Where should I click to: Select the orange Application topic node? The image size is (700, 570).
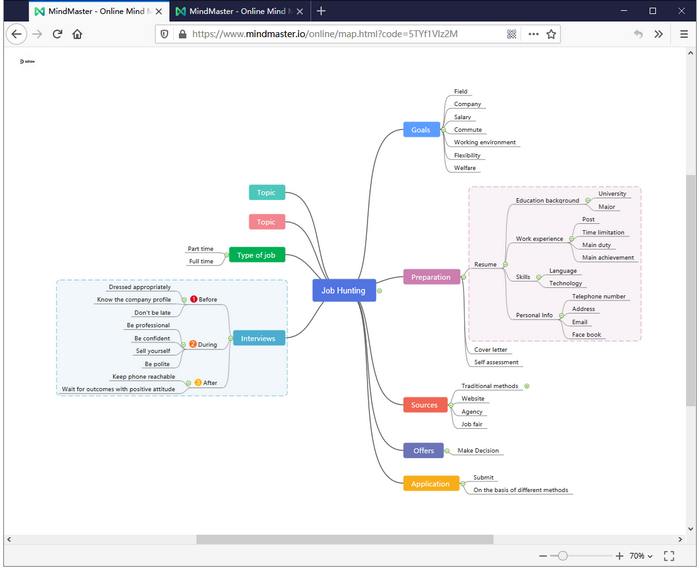pos(430,484)
